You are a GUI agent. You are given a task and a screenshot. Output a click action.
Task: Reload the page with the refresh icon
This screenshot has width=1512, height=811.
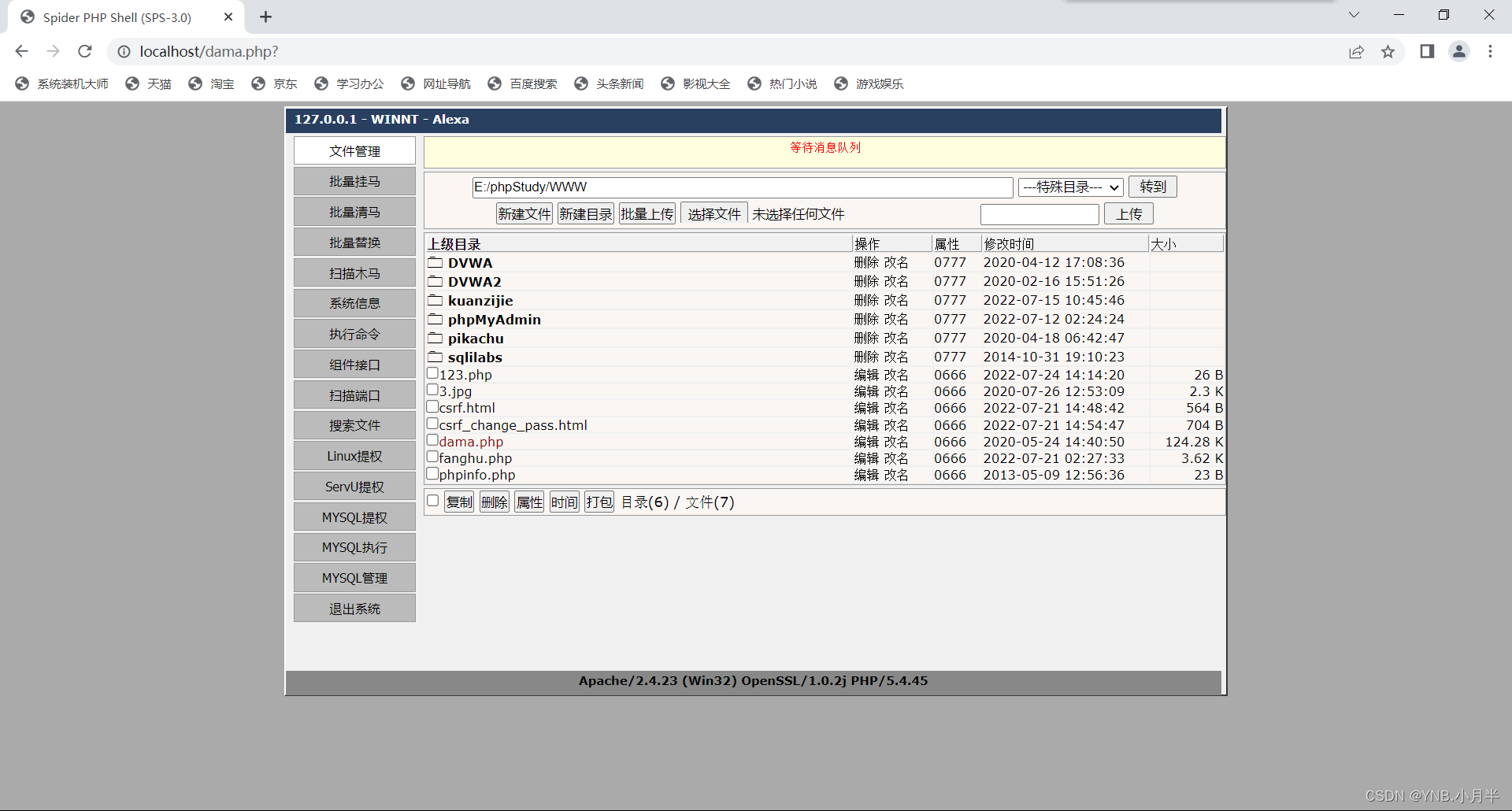(85, 51)
